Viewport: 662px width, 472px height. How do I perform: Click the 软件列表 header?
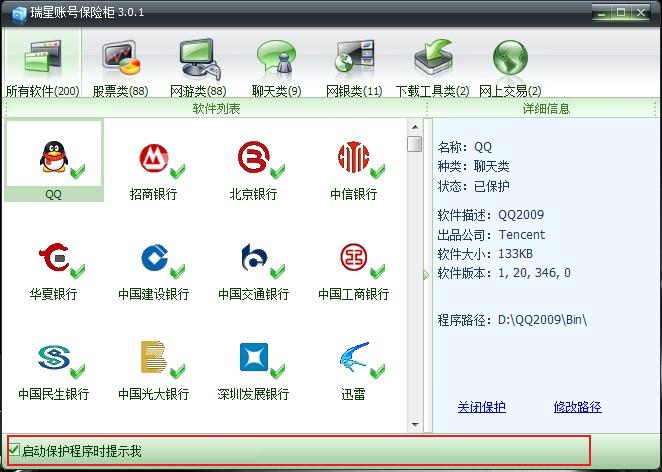click(x=216, y=109)
